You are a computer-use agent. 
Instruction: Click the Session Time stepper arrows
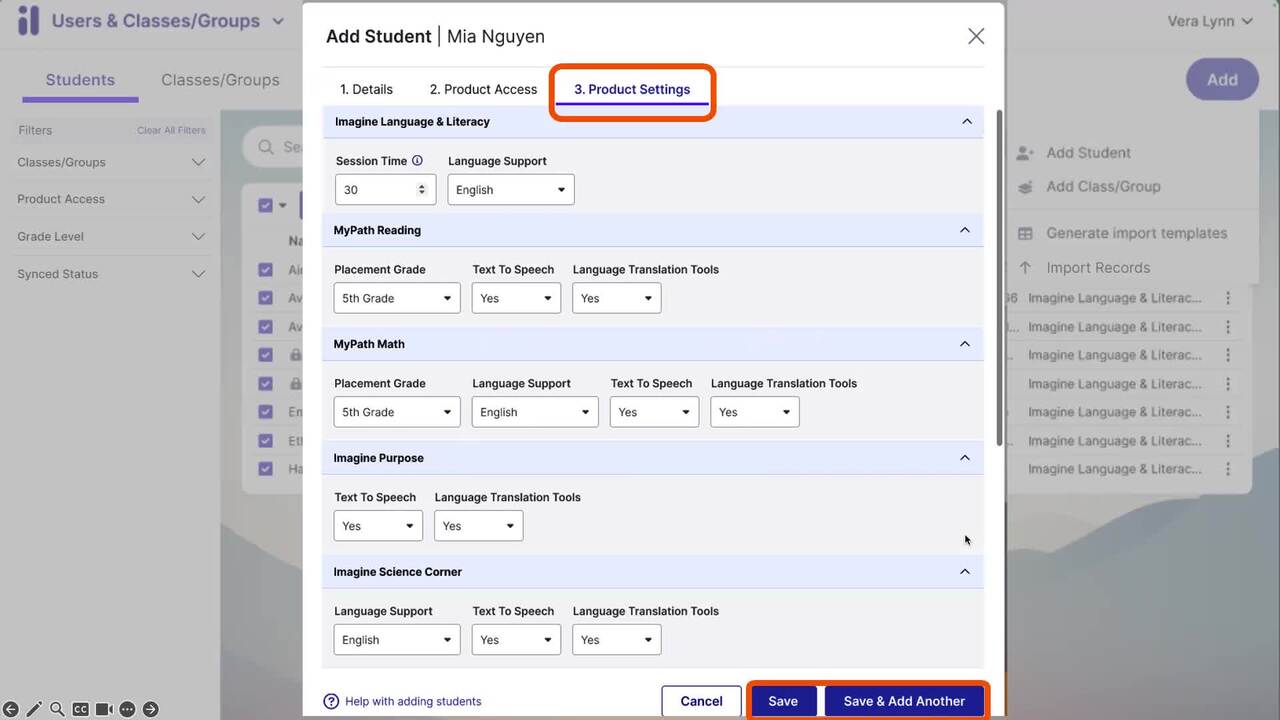click(422, 190)
